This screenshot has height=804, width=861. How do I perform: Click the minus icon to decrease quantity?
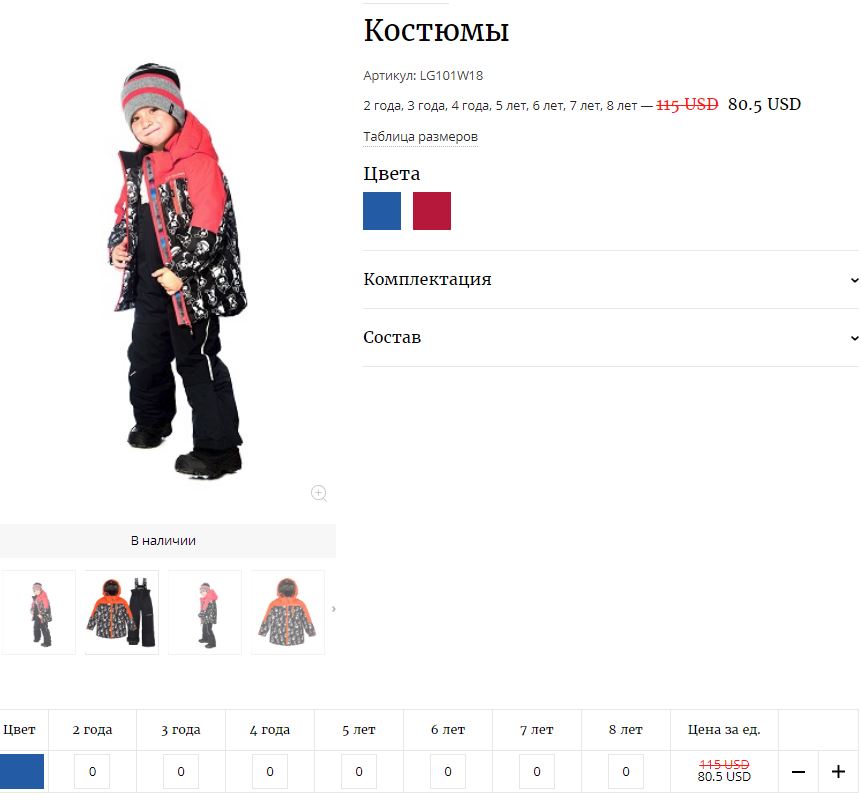[798, 772]
